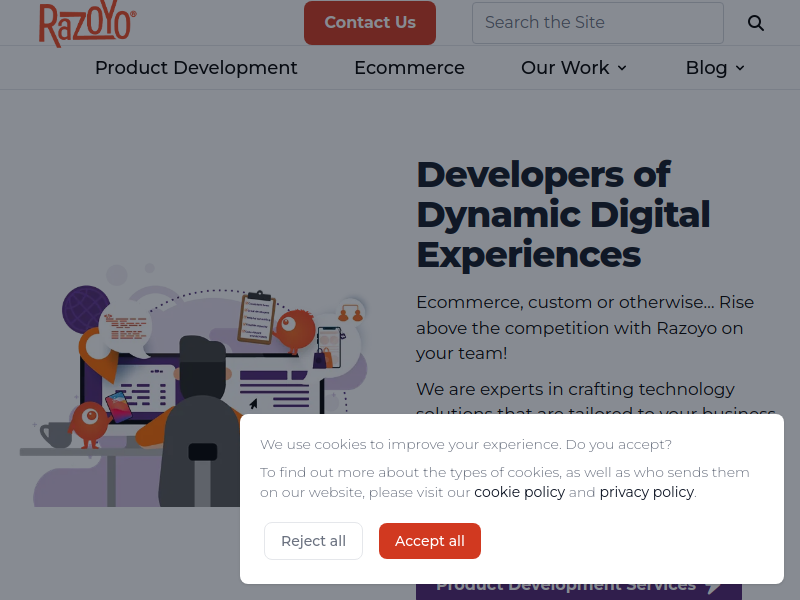The image size is (800, 600).
Task: Click the hero developer illustration
Action: click(x=194, y=385)
